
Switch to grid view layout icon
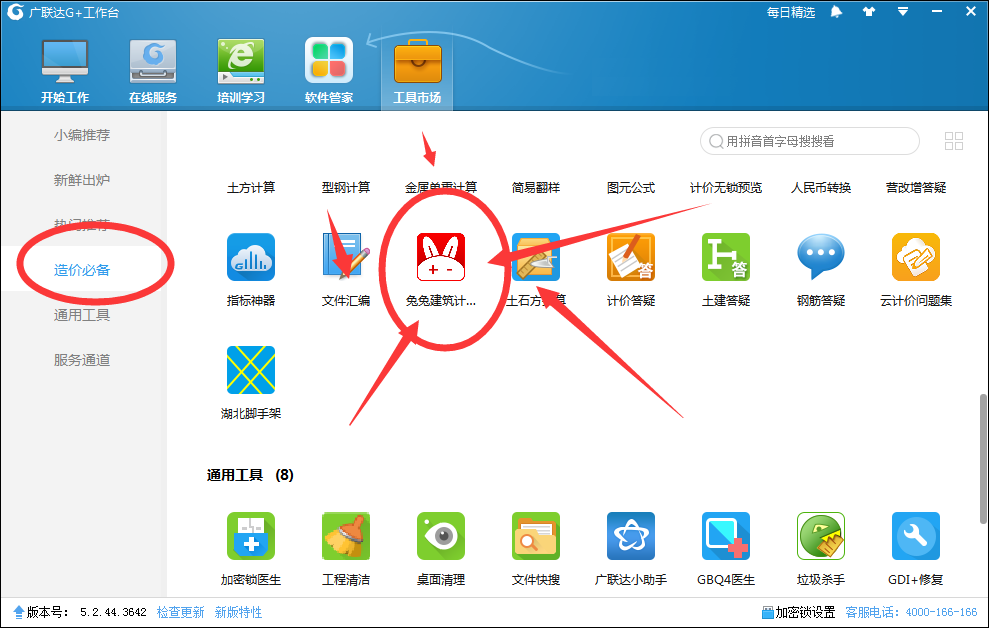click(x=954, y=141)
